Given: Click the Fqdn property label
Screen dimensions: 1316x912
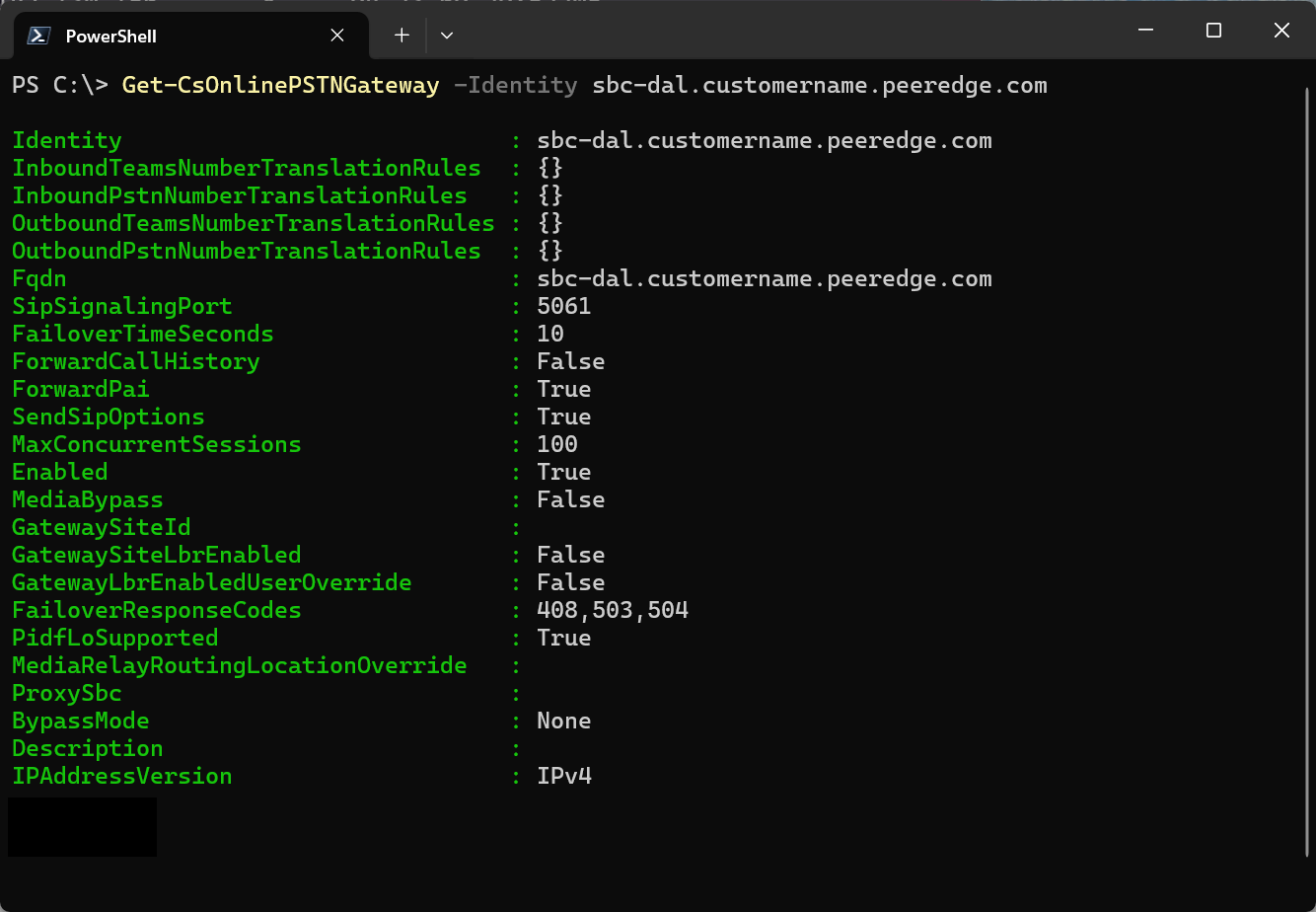Looking at the screenshot, I should click(39, 278).
